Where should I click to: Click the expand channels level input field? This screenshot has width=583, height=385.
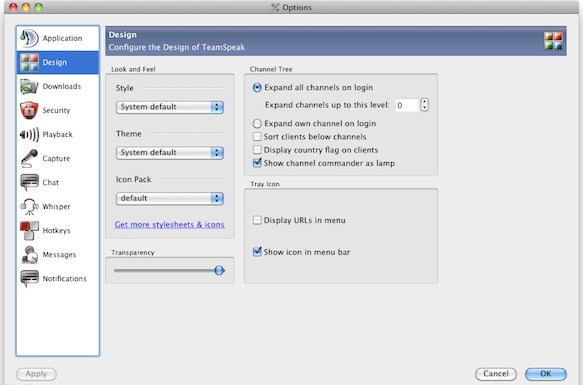click(407, 105)
